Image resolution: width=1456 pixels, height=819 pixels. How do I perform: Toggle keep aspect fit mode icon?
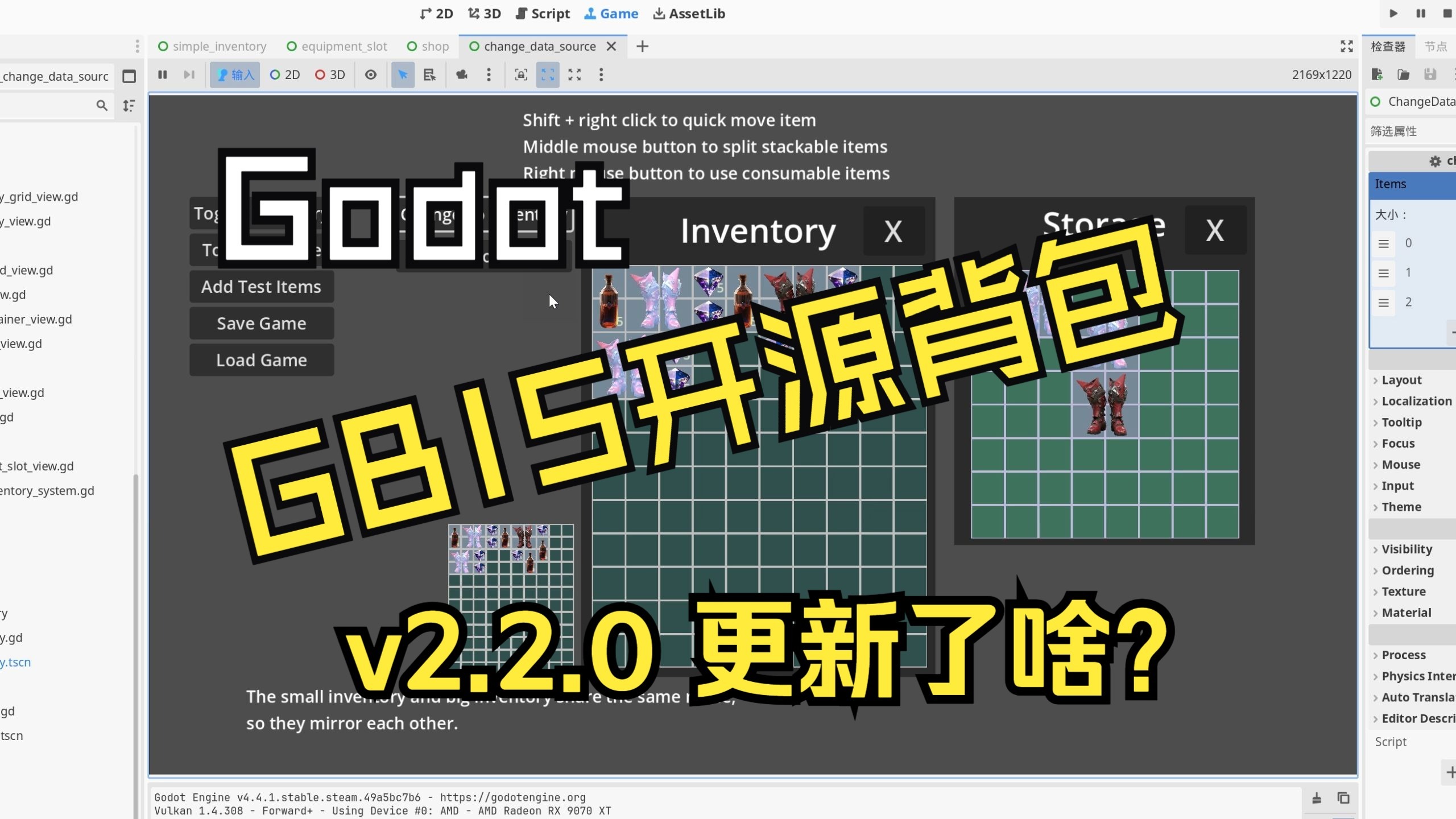pyautogui.click(x=548, y=75)
